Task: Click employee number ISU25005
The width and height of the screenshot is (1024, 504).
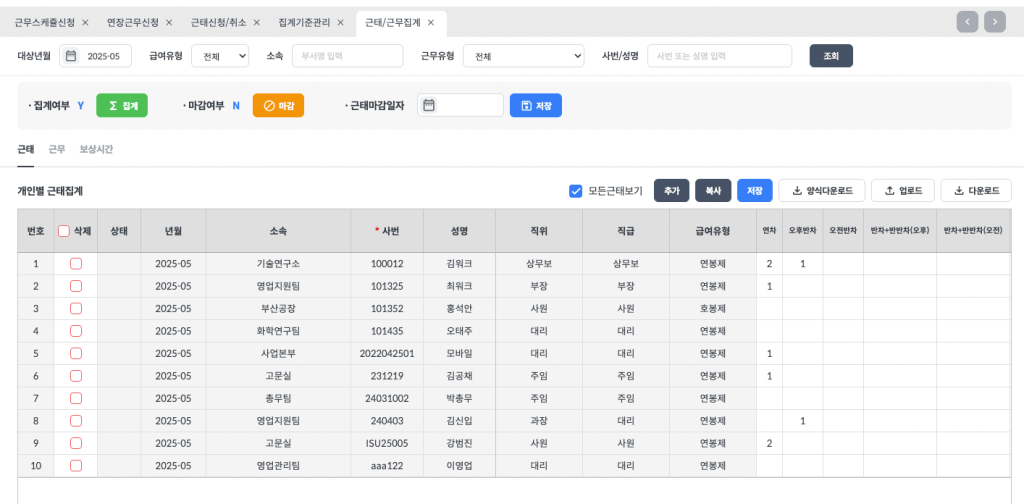Action: 387,443
